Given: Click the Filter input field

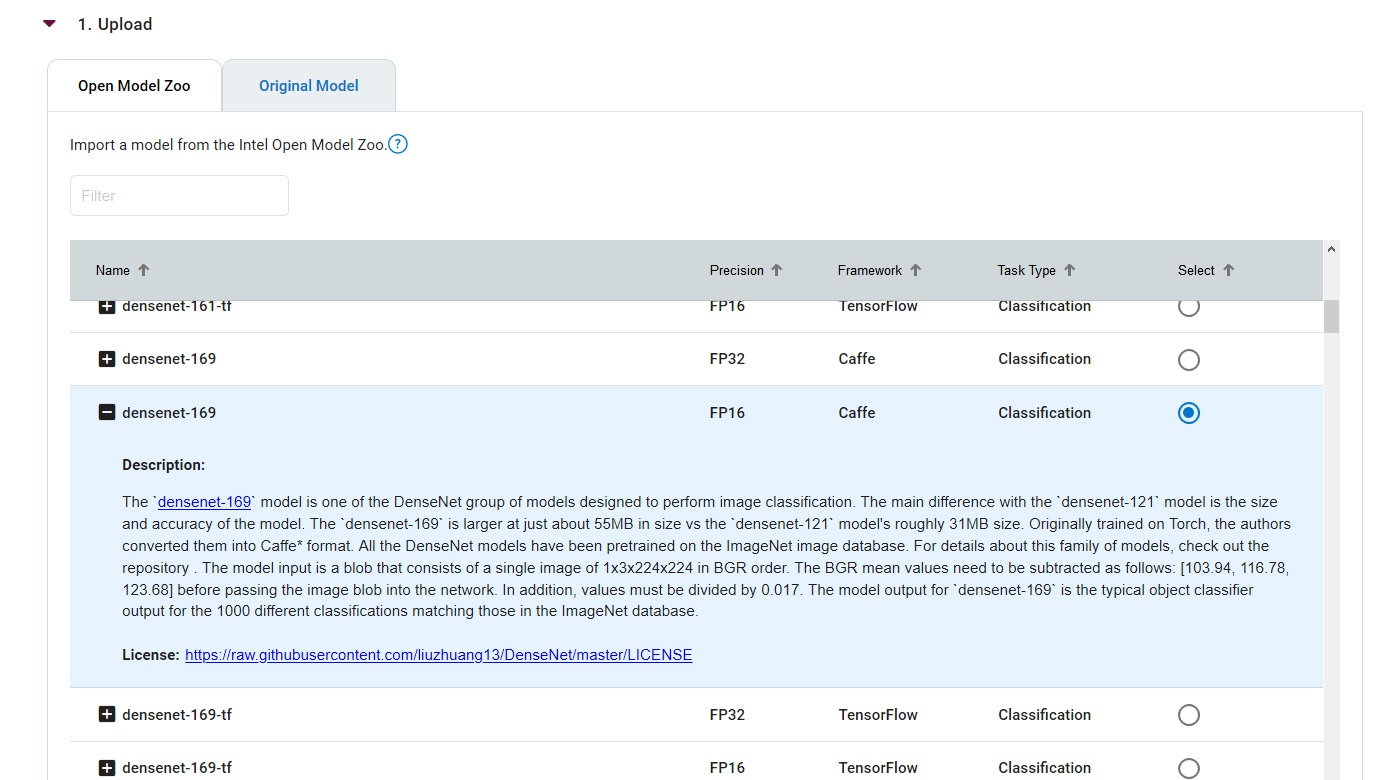Looking at the screenshot, I should tap(179, 195).
